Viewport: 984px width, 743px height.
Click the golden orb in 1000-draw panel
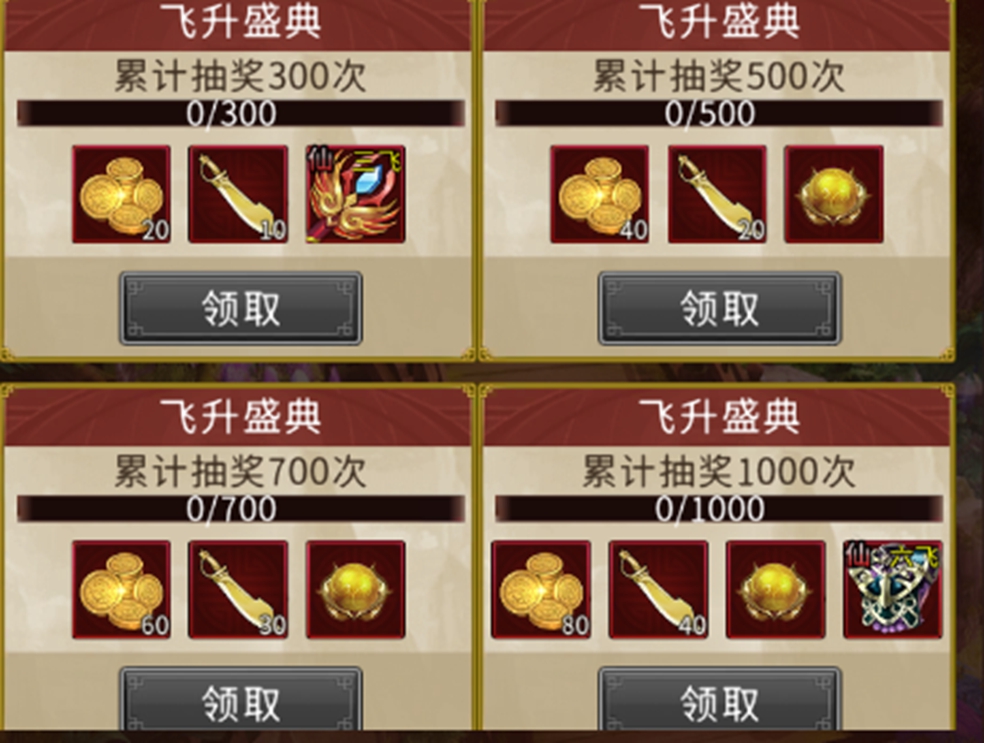[x=776, y=590]
